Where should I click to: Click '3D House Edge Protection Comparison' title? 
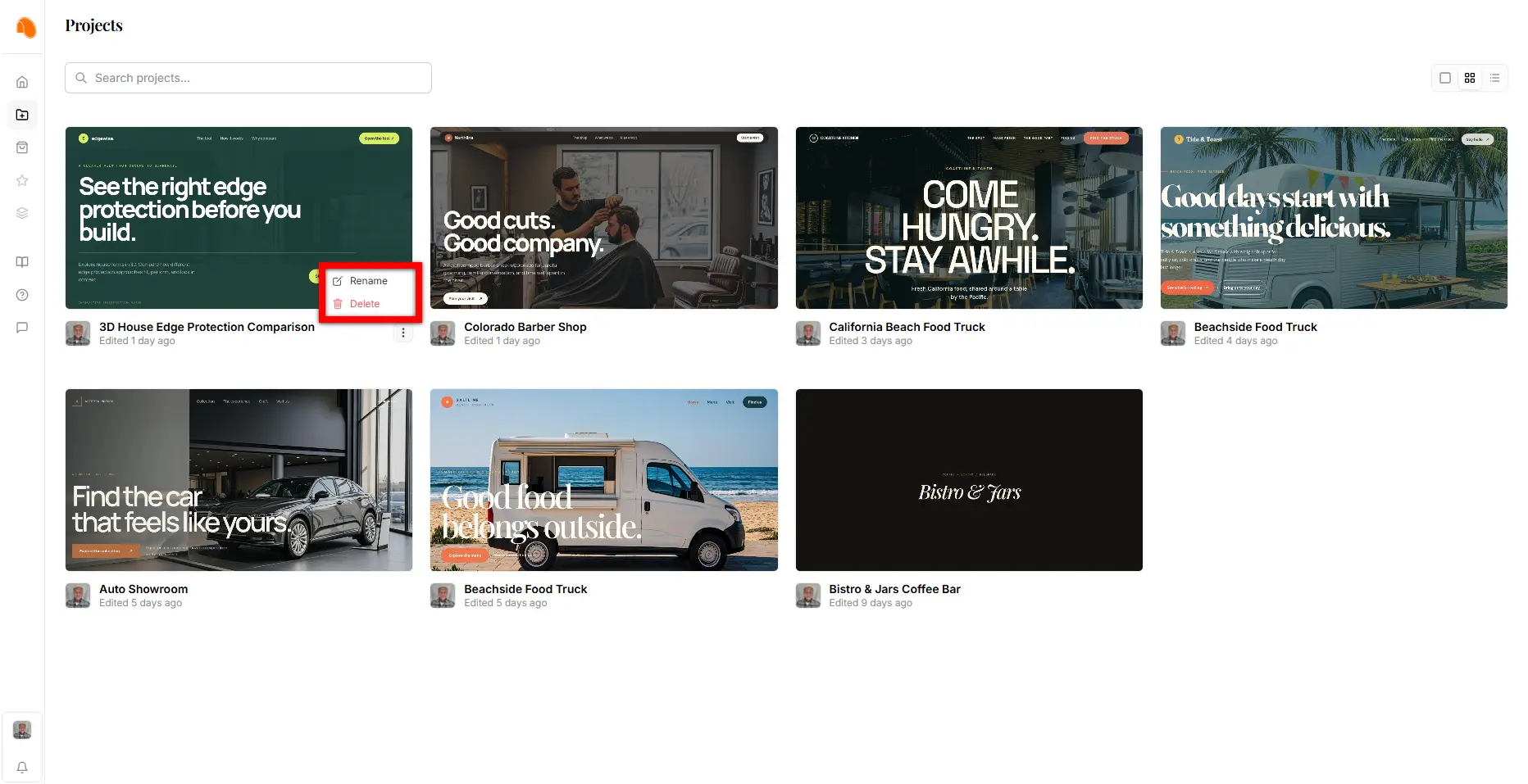pyautogui.click(x=207, y=327)
